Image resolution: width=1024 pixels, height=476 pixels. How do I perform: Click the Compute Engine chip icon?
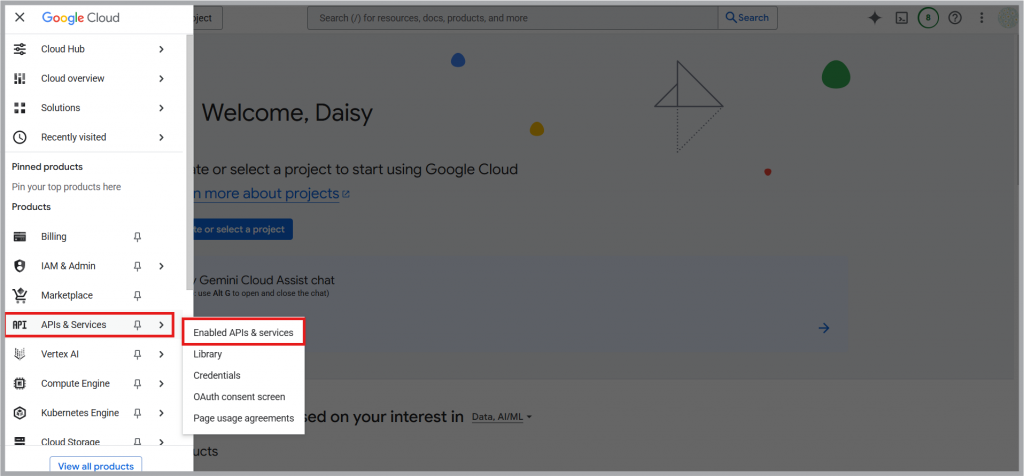[x=20, y=383]
